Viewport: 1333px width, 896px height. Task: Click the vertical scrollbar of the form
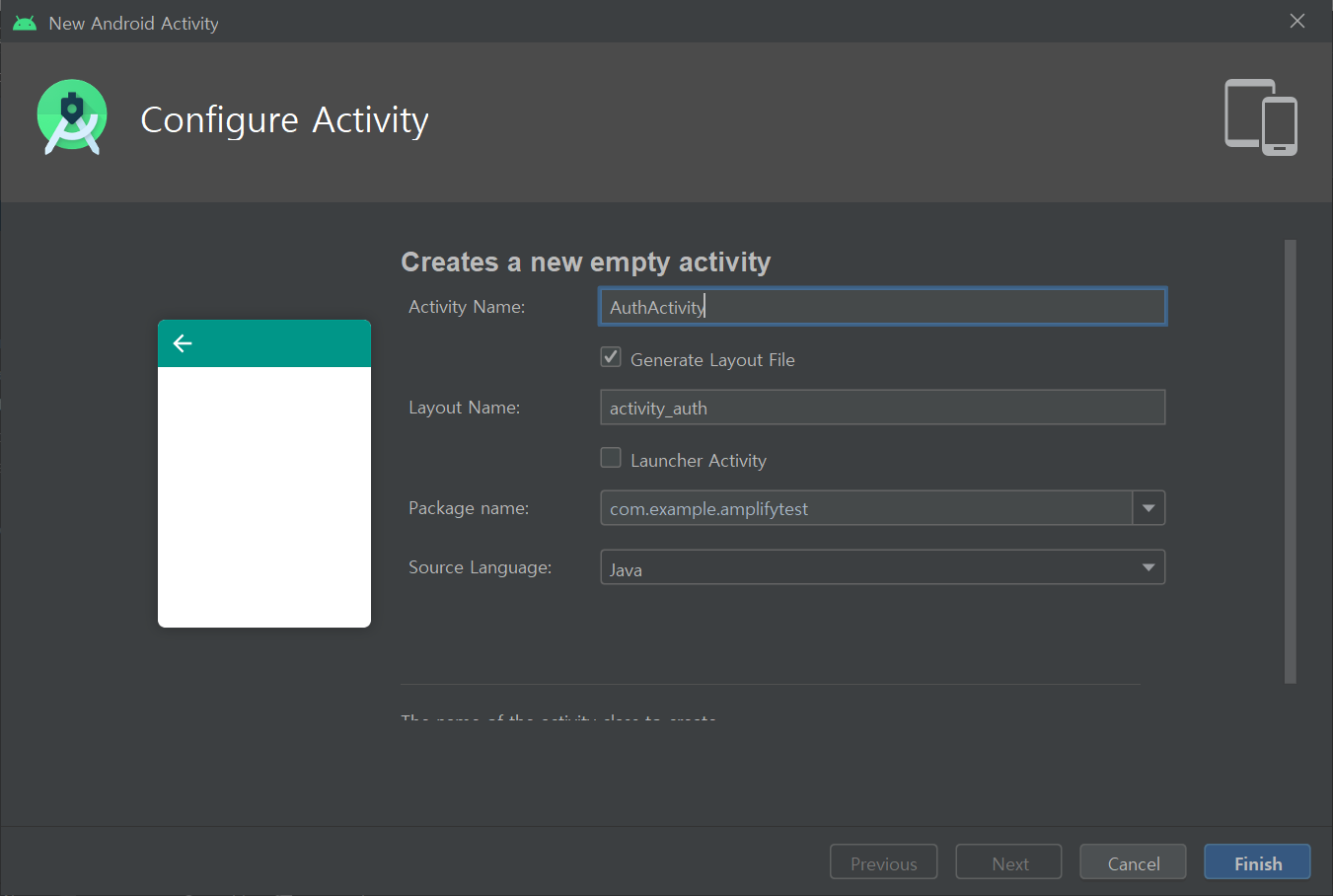pyautogui.click(x=1290, y=461)
